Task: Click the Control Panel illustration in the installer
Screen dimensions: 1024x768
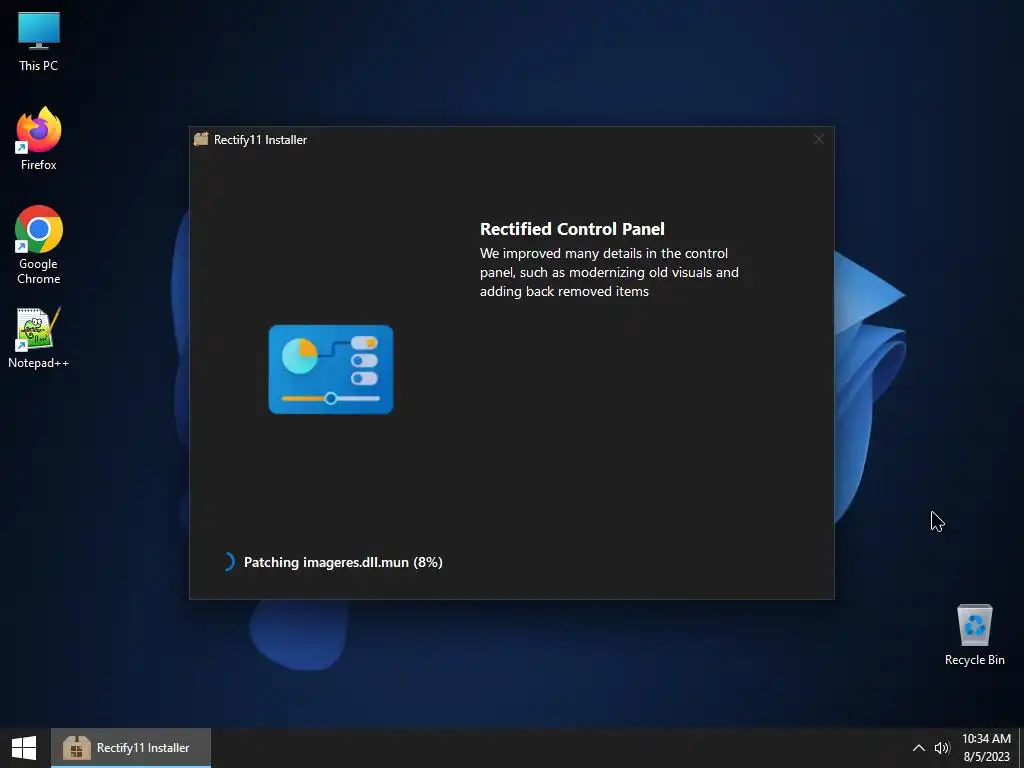Action: point(331,370)
